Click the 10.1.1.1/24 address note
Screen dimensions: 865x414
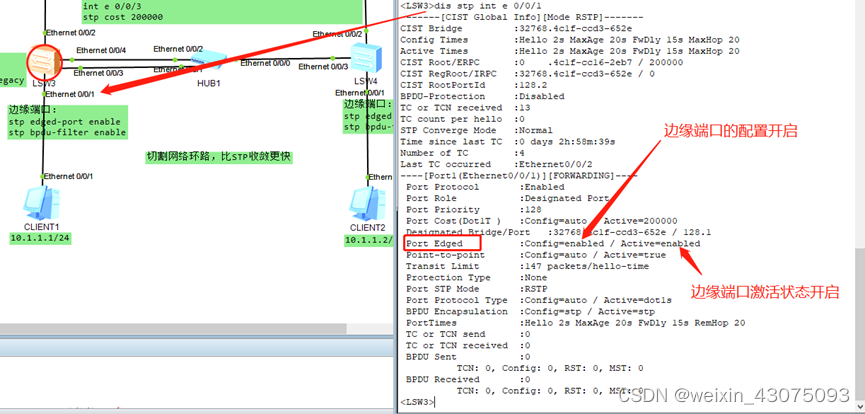click(41, 238)
